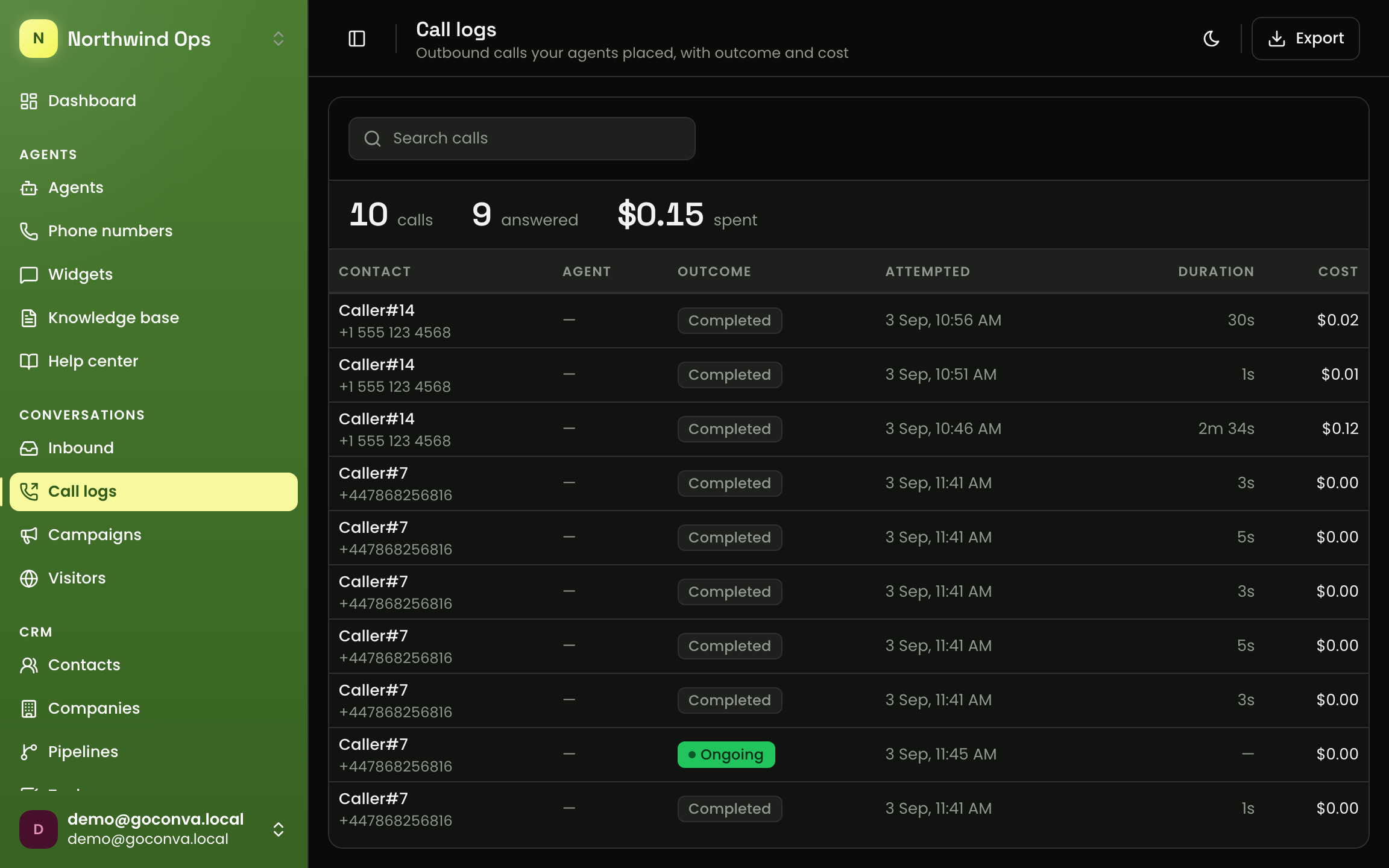Click the Inbound inbox icon
Viewport: 1389px width, 868px height.
[29, 448]
